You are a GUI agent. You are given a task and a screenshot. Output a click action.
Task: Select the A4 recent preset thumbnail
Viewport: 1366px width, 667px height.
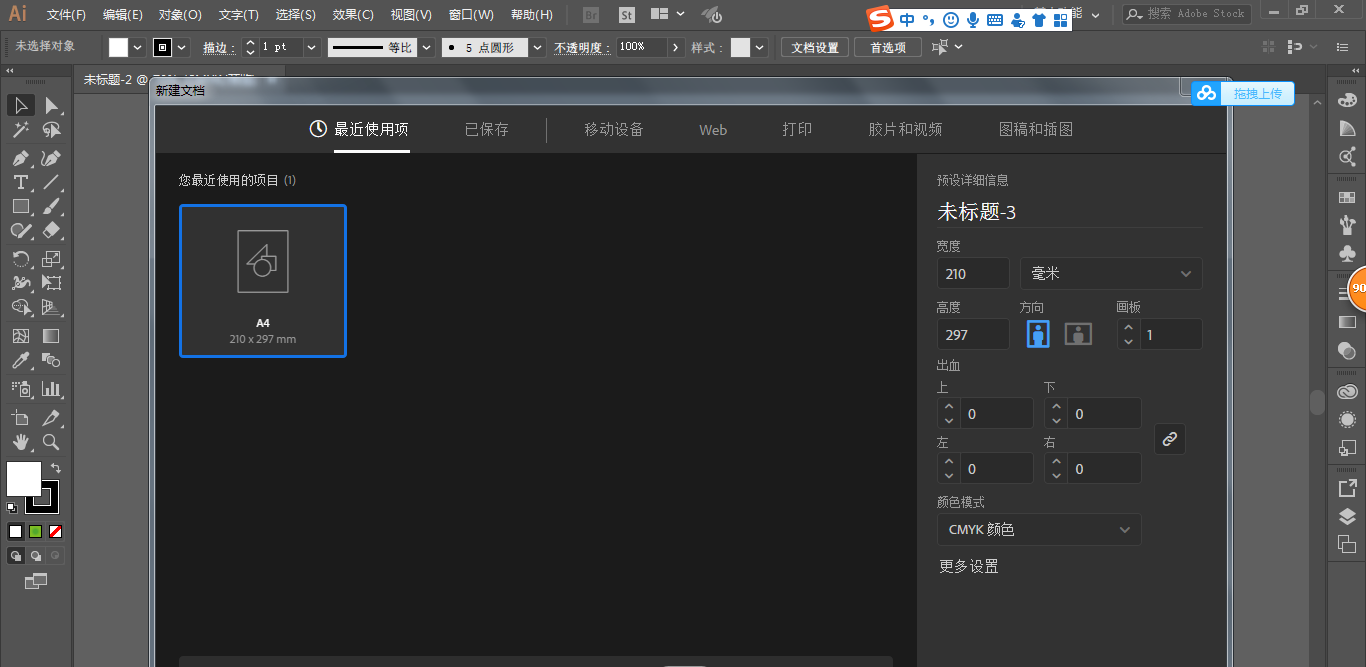[263, 280]
